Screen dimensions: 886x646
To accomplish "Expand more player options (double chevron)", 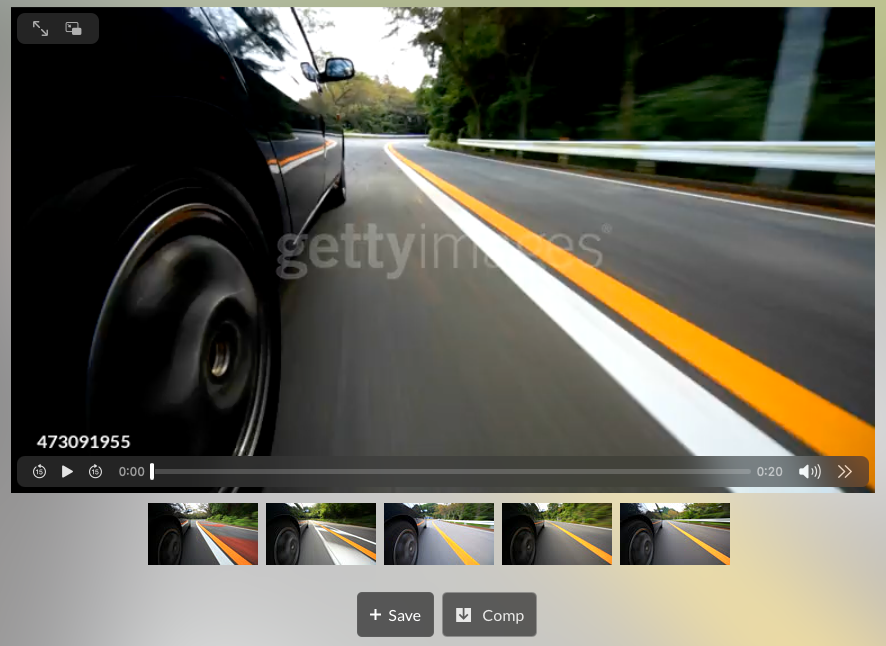I will [845, 472].
